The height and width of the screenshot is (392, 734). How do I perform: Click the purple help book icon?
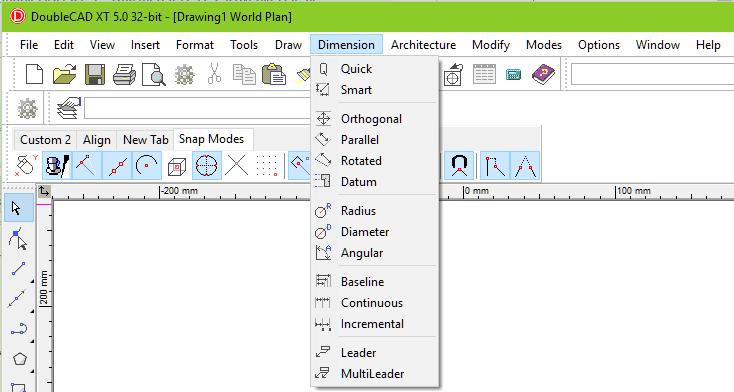[x=543, y=74]
